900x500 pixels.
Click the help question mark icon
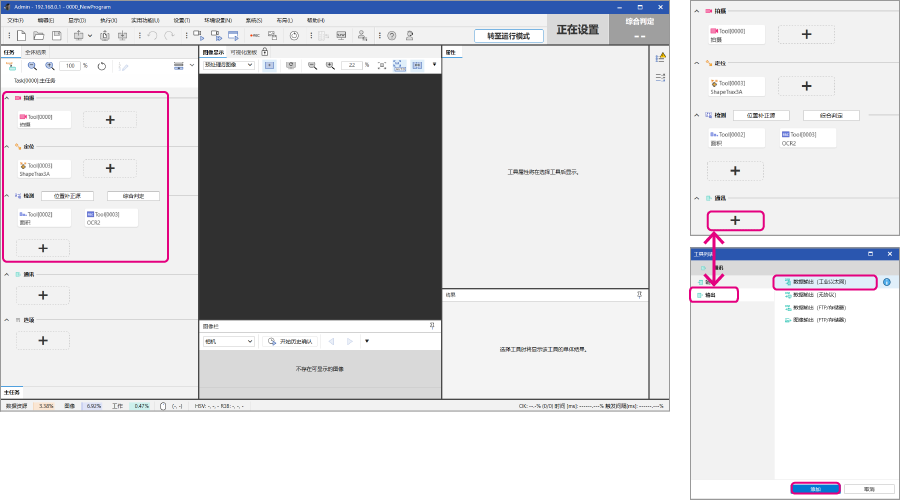(x=391, y=35)
